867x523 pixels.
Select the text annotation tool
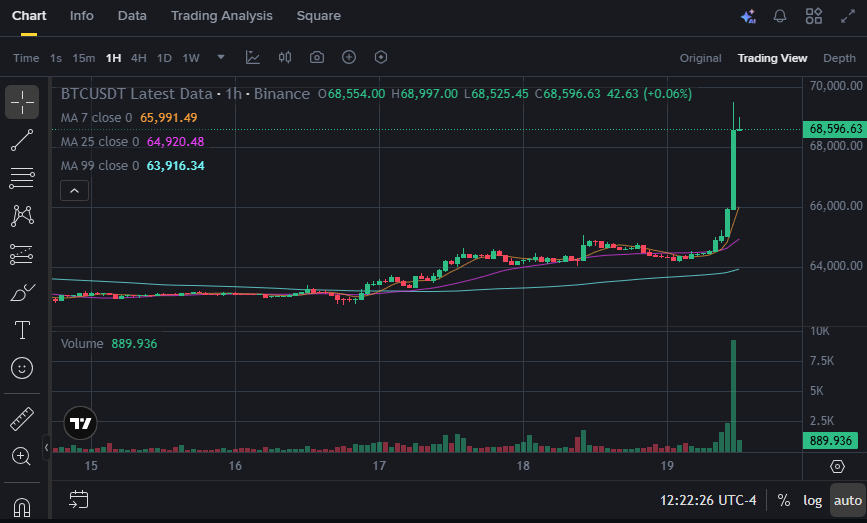coord(22,330)
